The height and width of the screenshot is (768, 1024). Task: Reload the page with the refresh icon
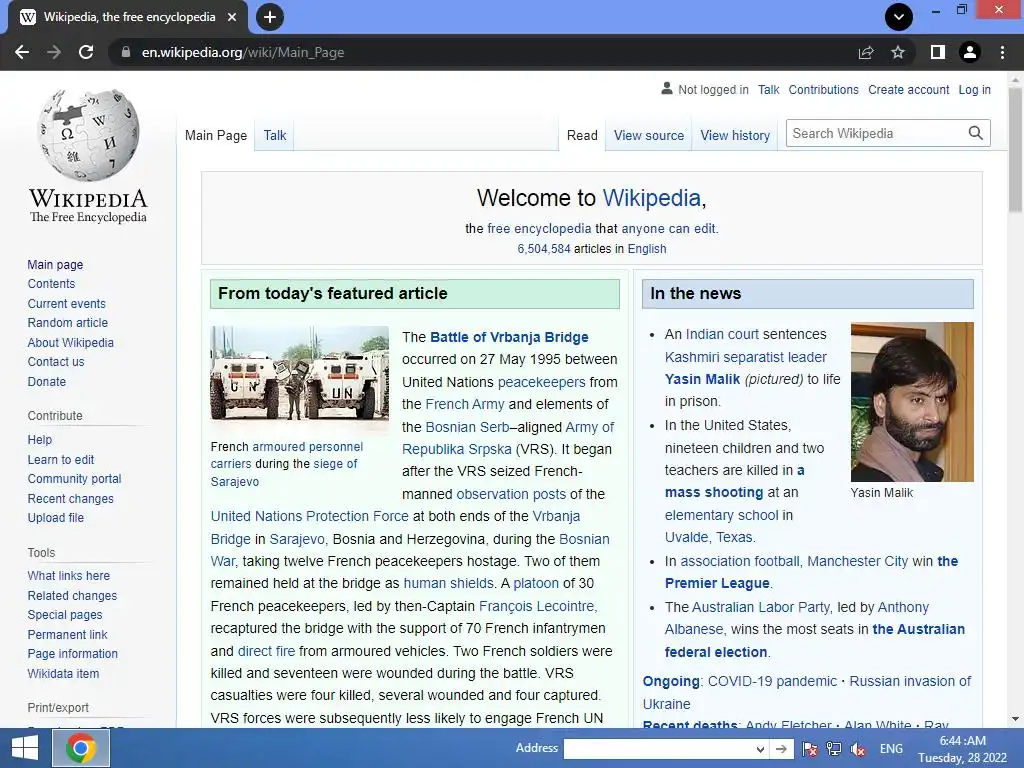click(86, 52)
